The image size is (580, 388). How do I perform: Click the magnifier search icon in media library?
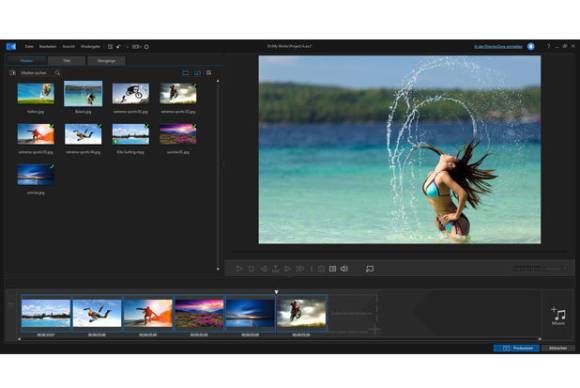[x=57, y=73]
